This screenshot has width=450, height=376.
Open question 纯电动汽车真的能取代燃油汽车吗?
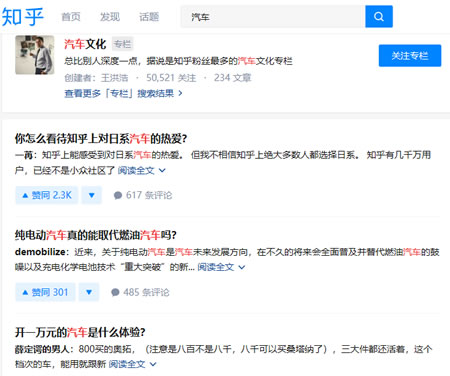tap(96, 235)
